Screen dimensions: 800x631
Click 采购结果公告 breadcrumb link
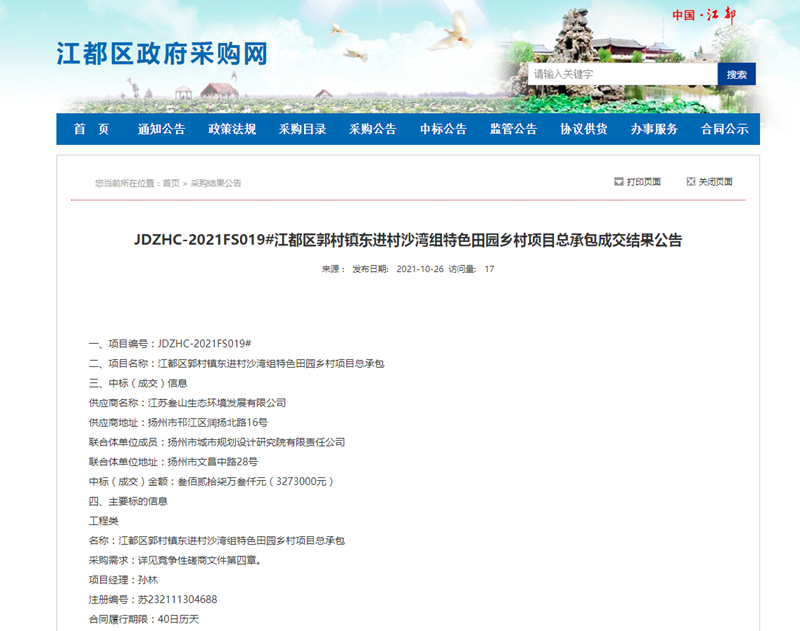[220, 182]
